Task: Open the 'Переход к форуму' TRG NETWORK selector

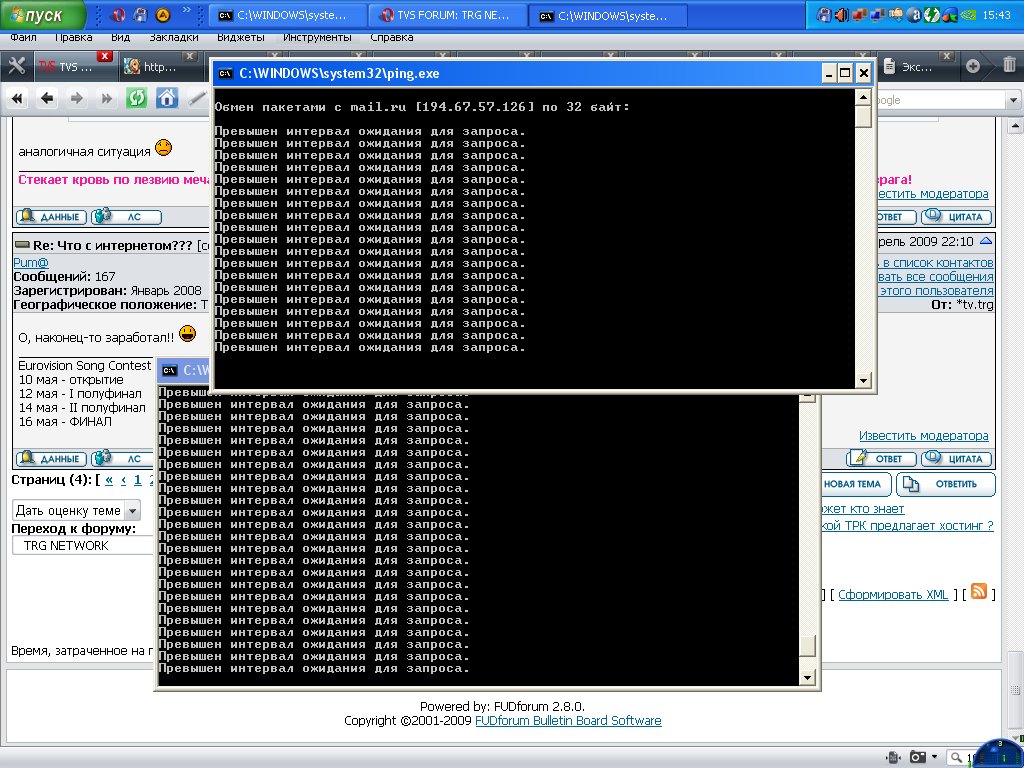Action: [85, 546]
